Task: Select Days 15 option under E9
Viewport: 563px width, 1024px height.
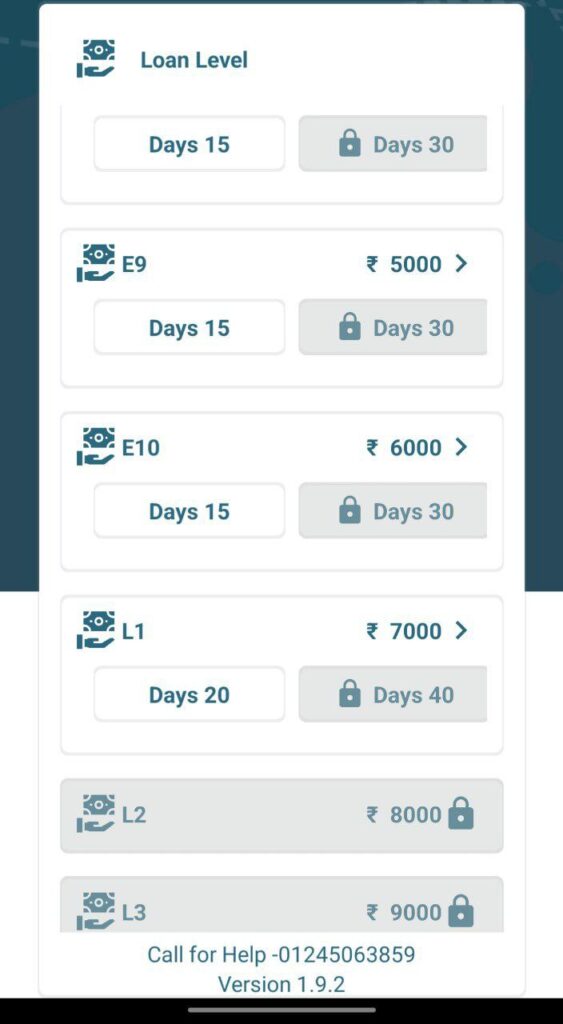Action: [x=189, y=327]
